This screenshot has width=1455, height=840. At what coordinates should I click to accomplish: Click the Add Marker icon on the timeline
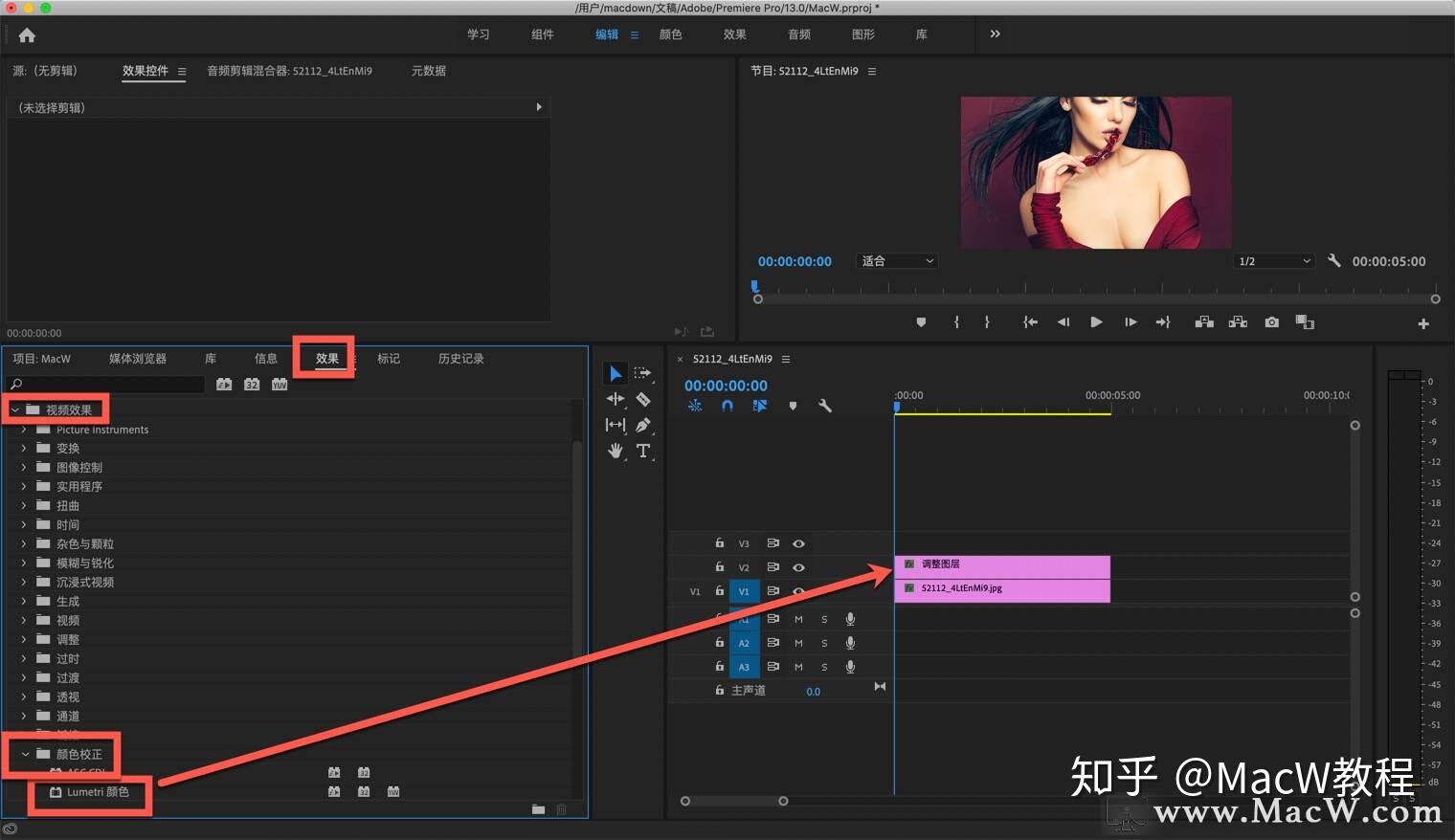[793, 406]
